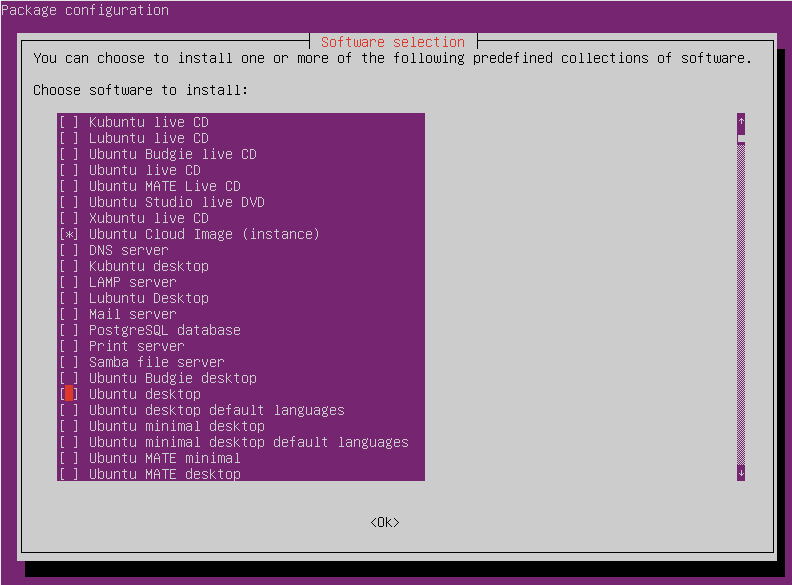Click the scrollbar up arrow

741,121
